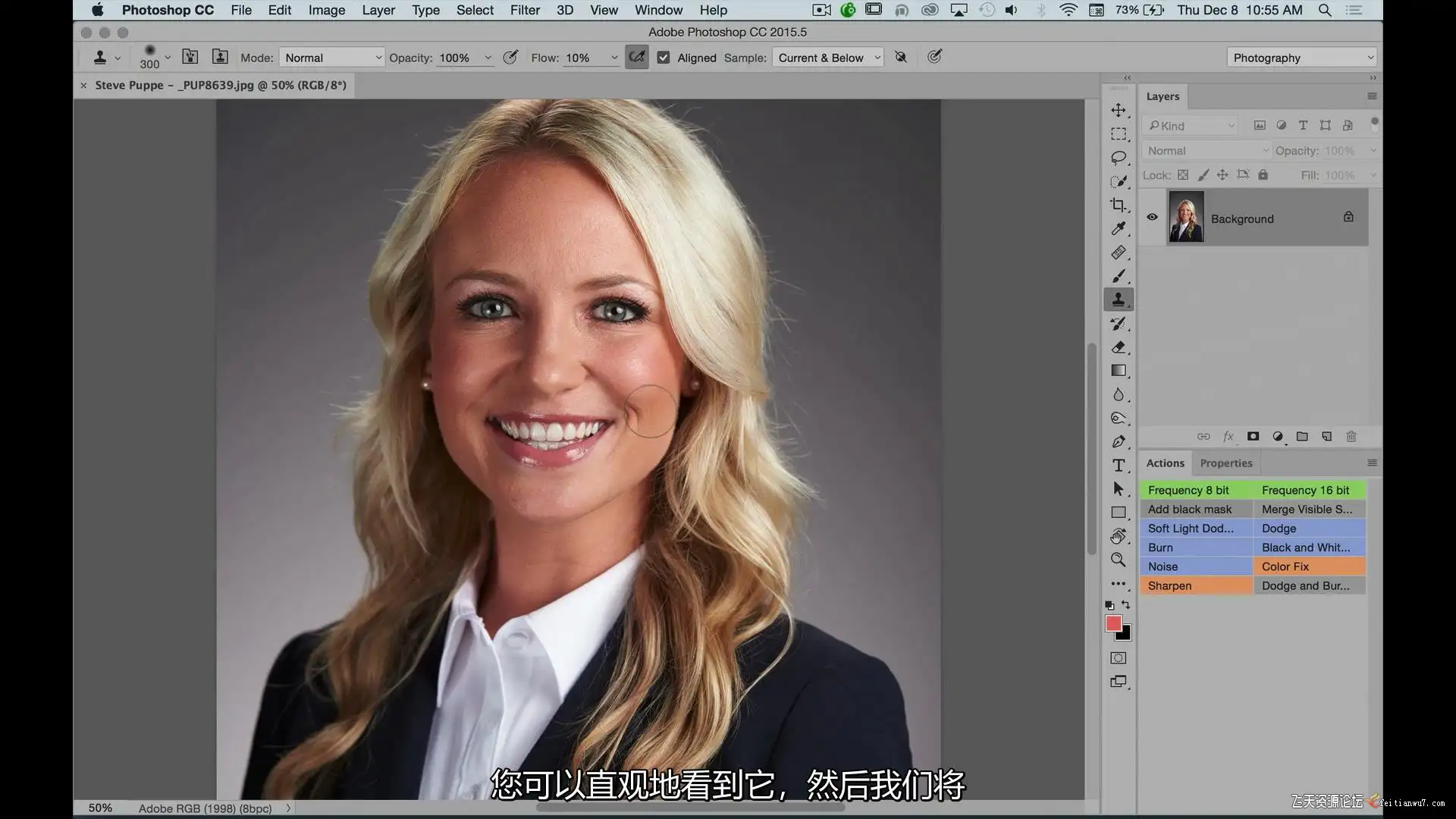Select the Horizontal Type tool

(x=1118, y=466)
